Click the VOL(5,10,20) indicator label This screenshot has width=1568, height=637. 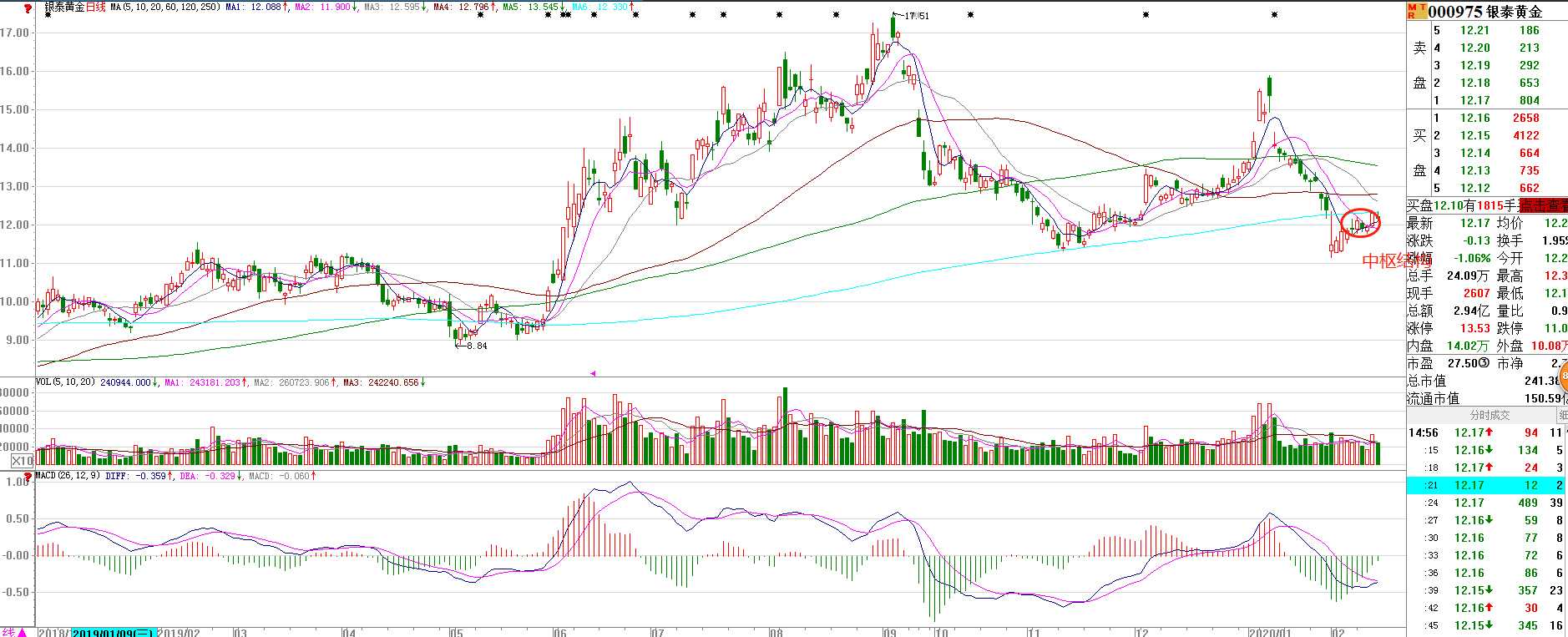coord(65,382)
